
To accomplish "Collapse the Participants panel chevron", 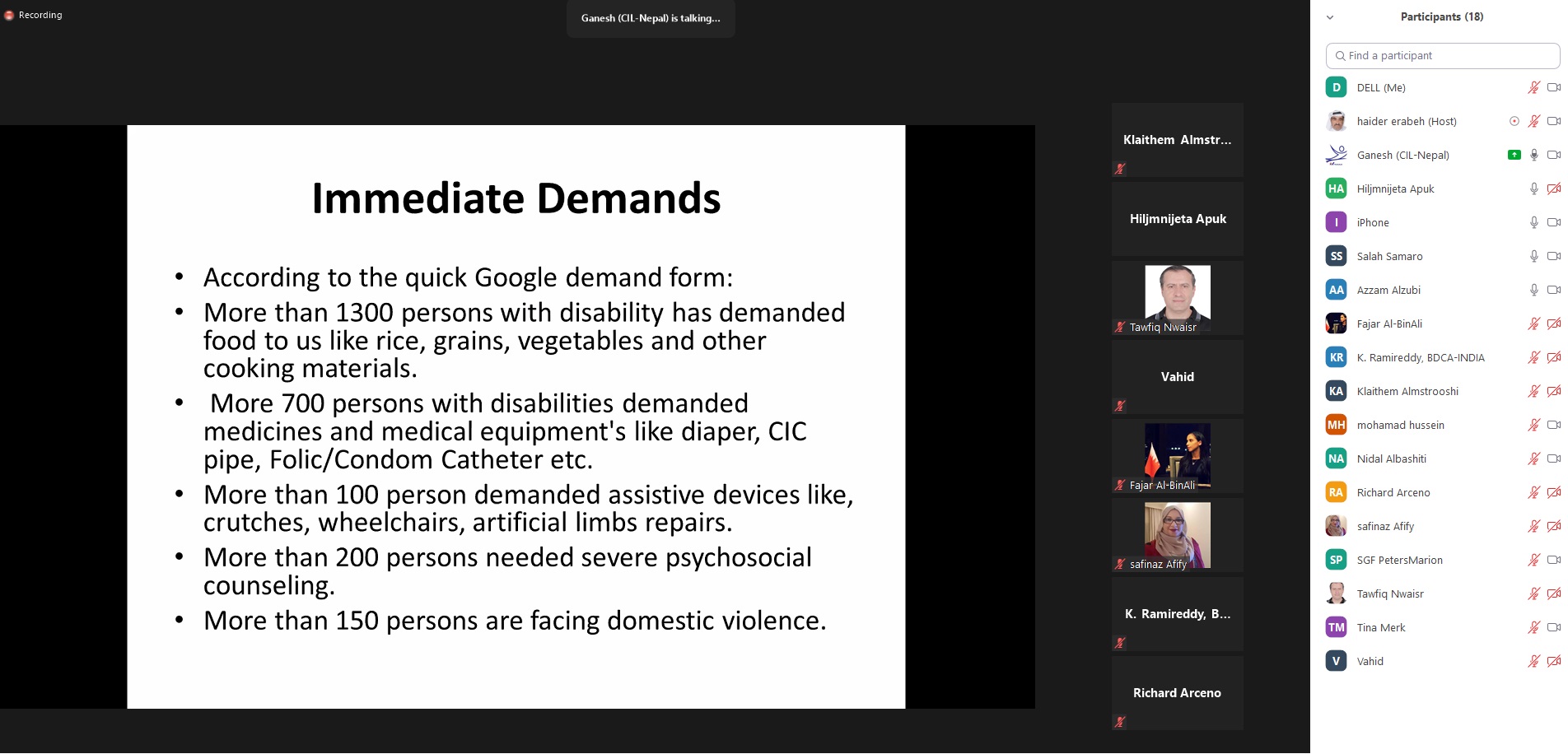I will coord(1329,17).
